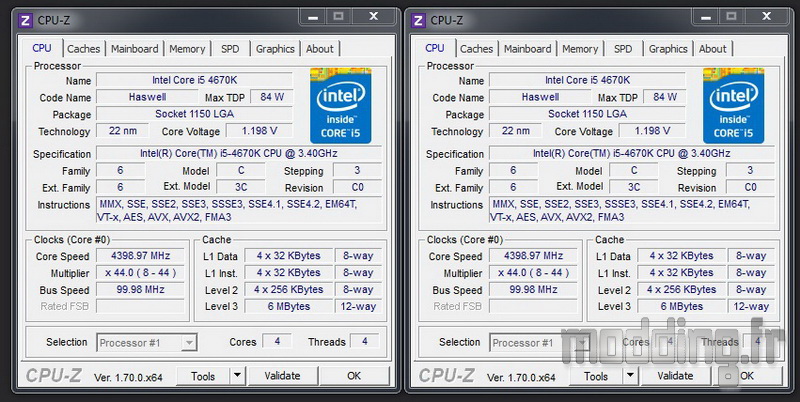Click the Rated FSB field in right window

(x=533, y=307)
